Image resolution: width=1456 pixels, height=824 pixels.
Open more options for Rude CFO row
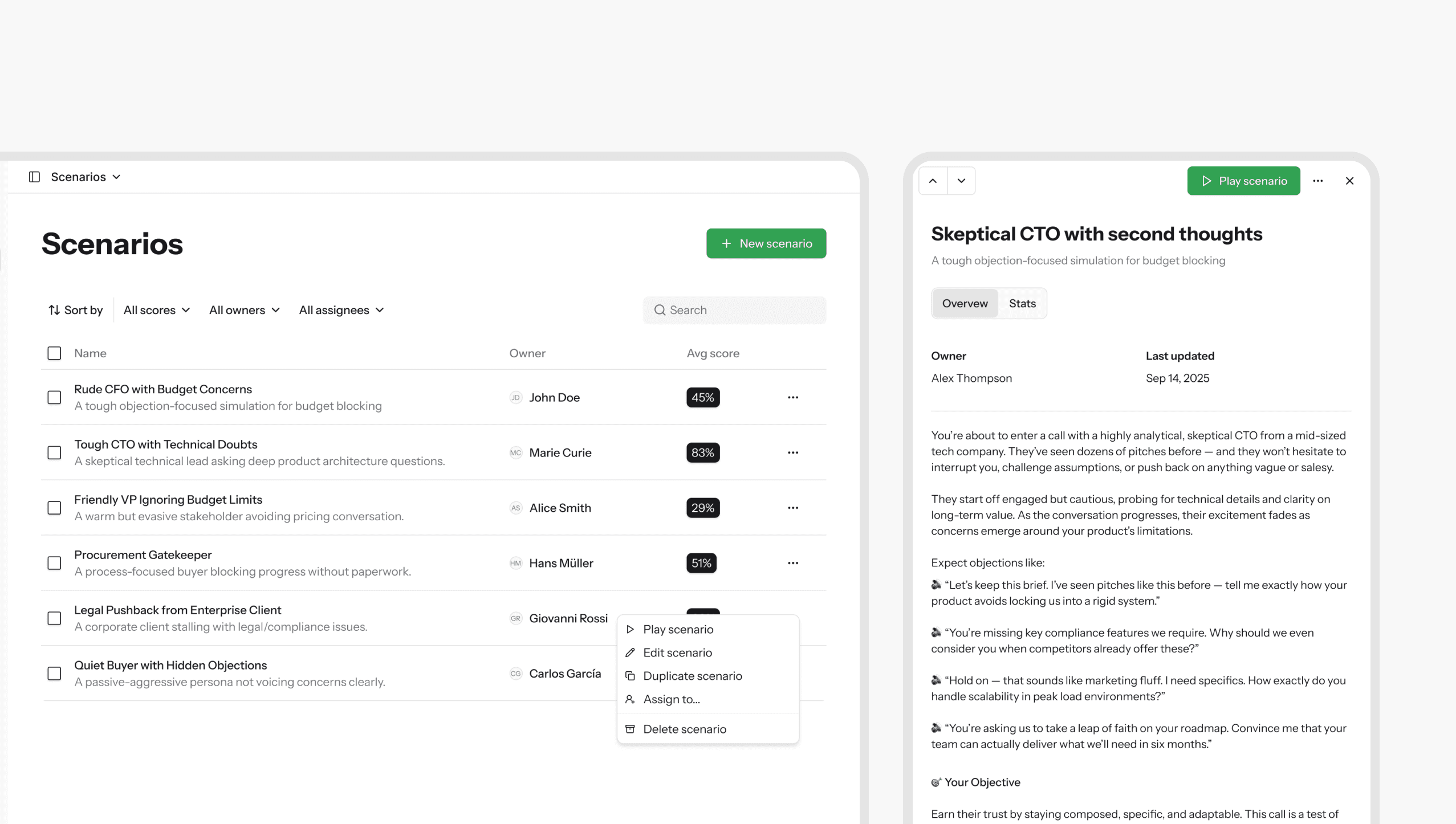[x=792, y=397]
